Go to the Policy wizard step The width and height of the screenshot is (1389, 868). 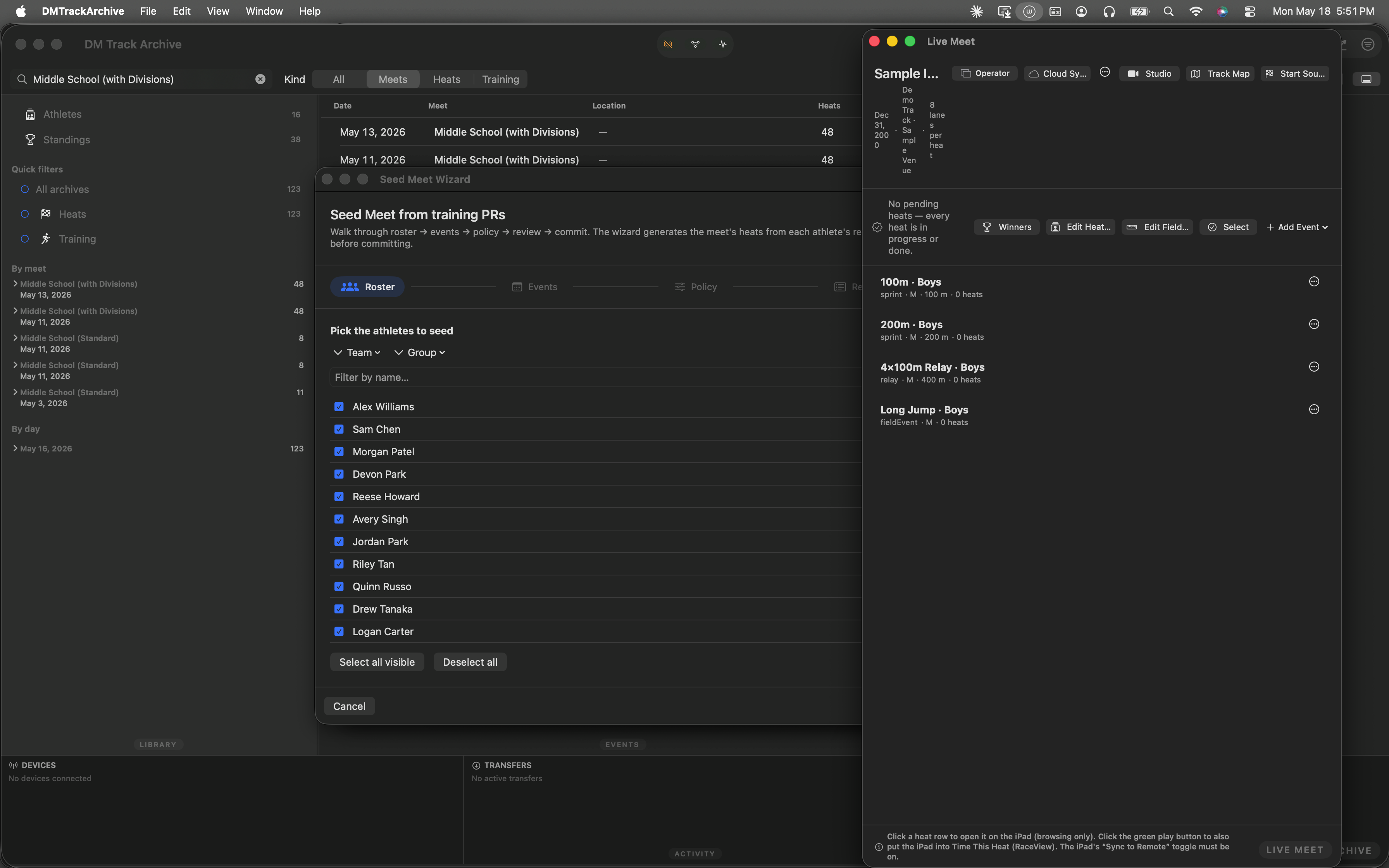pos(696,287)
